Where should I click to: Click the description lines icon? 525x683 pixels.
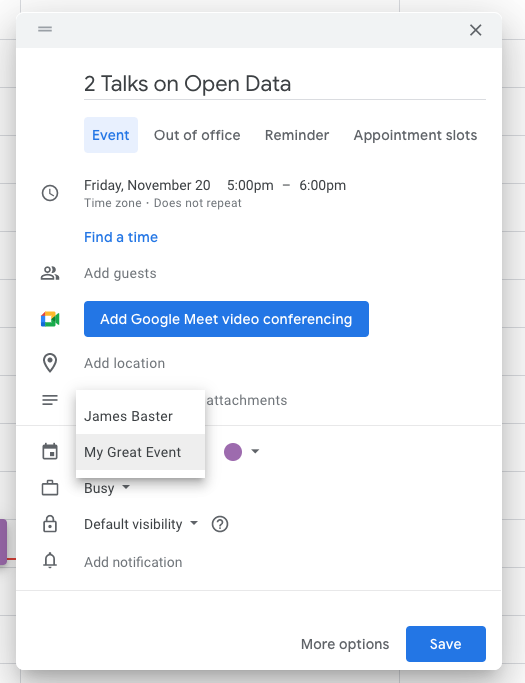(50, 400)
